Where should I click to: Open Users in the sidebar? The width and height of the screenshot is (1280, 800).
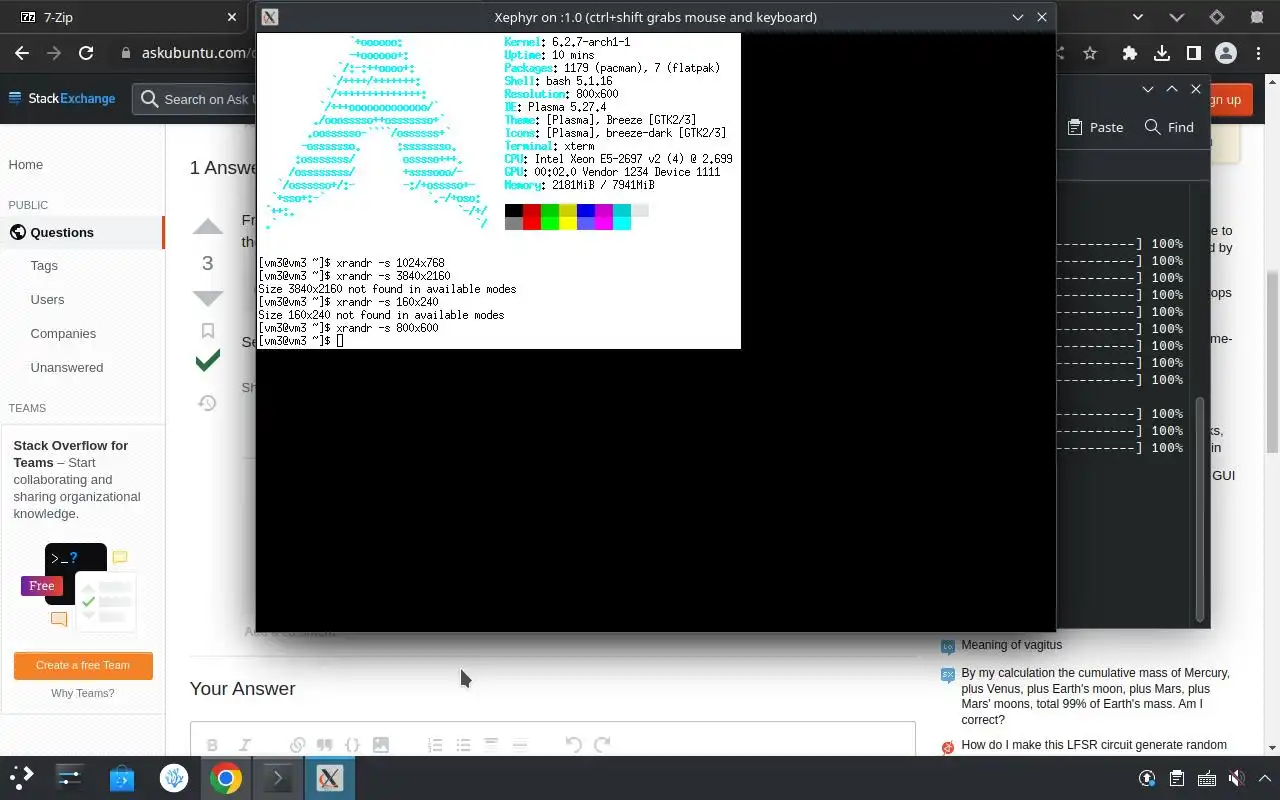[47, 299]
